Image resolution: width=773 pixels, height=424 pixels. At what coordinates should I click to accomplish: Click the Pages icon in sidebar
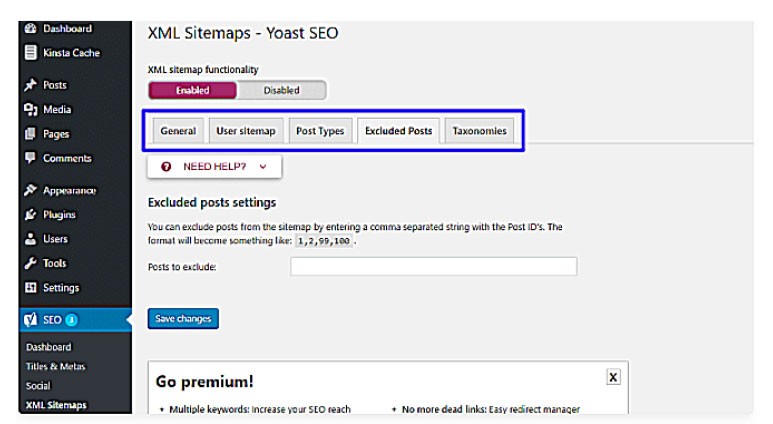pyautogui.click(x=30, y=134)
